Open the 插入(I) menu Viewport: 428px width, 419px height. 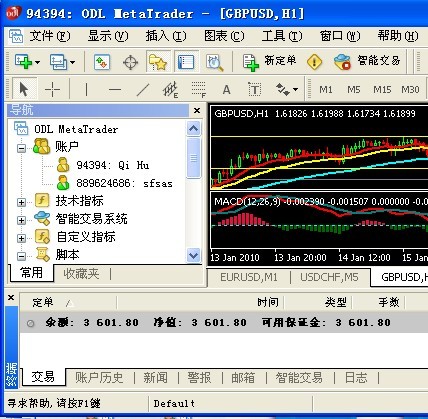pos(166,36)
